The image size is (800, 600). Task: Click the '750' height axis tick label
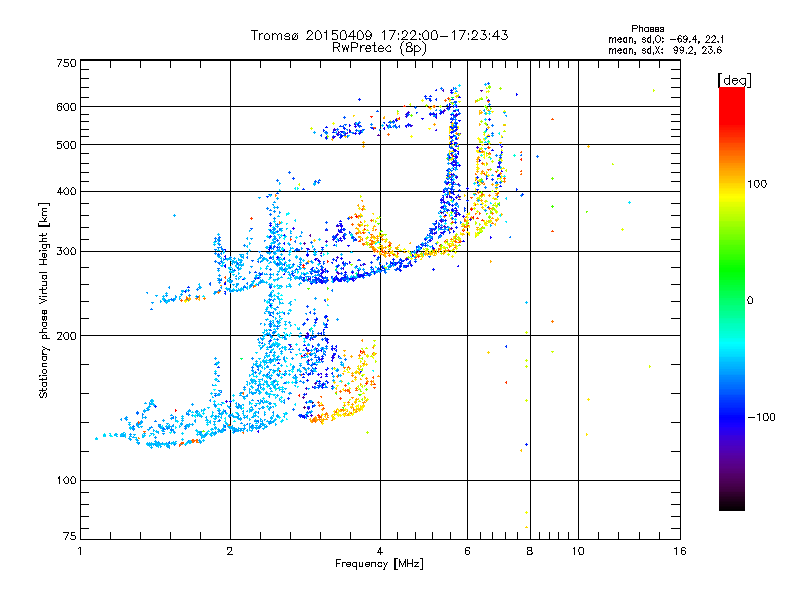pyautogui.click(x=67, y=63)
